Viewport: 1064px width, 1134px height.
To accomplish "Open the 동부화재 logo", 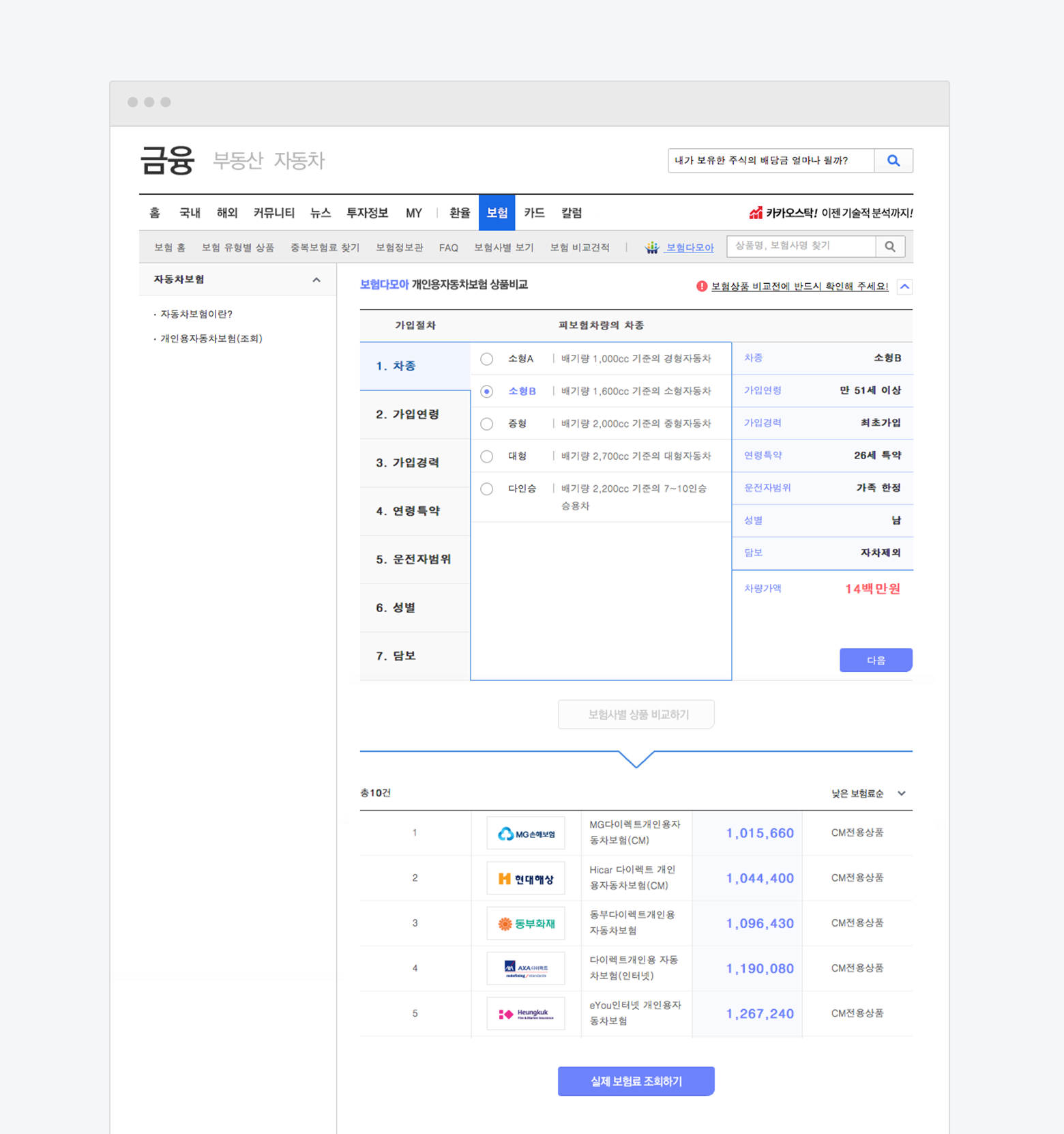I will (526, 923).
